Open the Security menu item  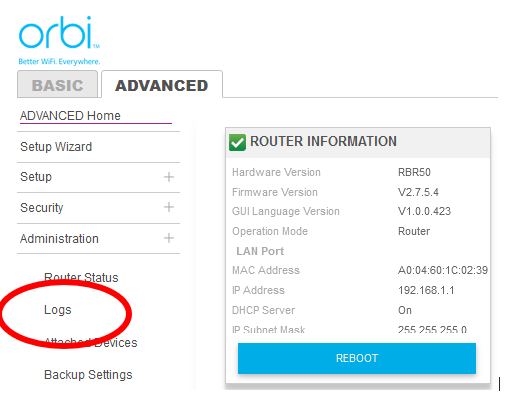(42, 208)
